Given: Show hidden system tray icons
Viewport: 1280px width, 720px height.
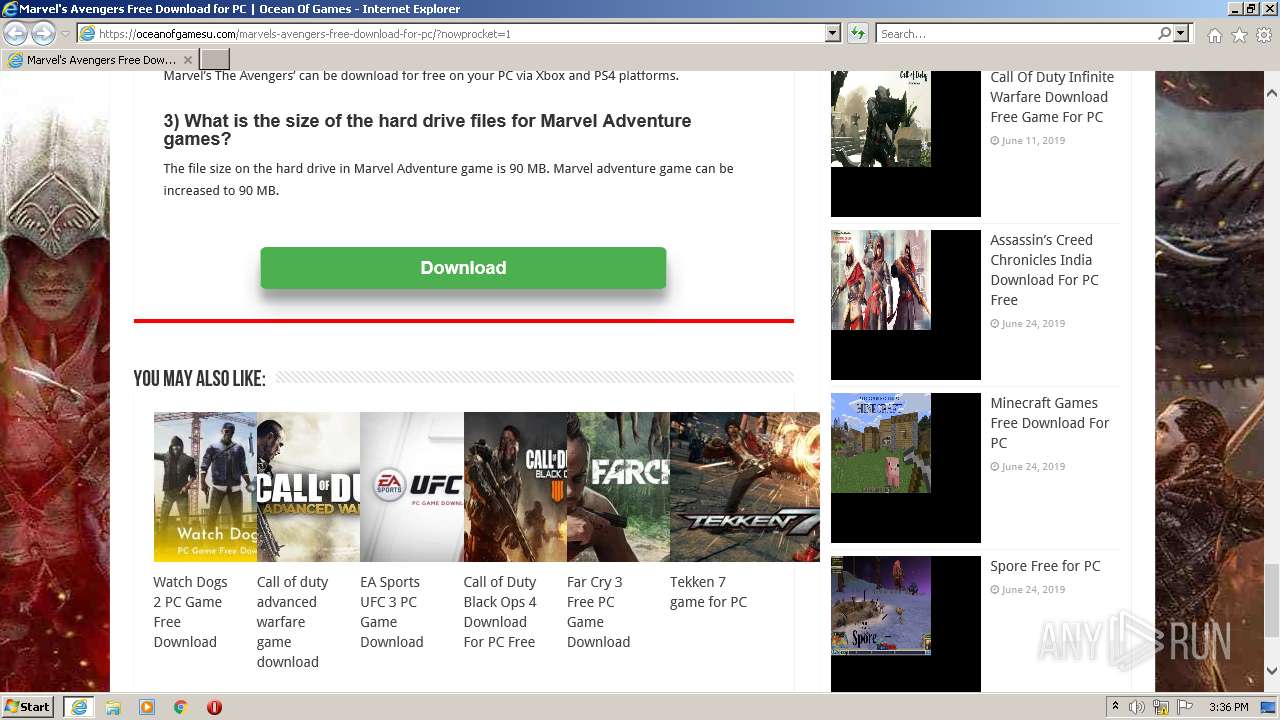Looking at the screenshot, I should (x=1115, y=707).
